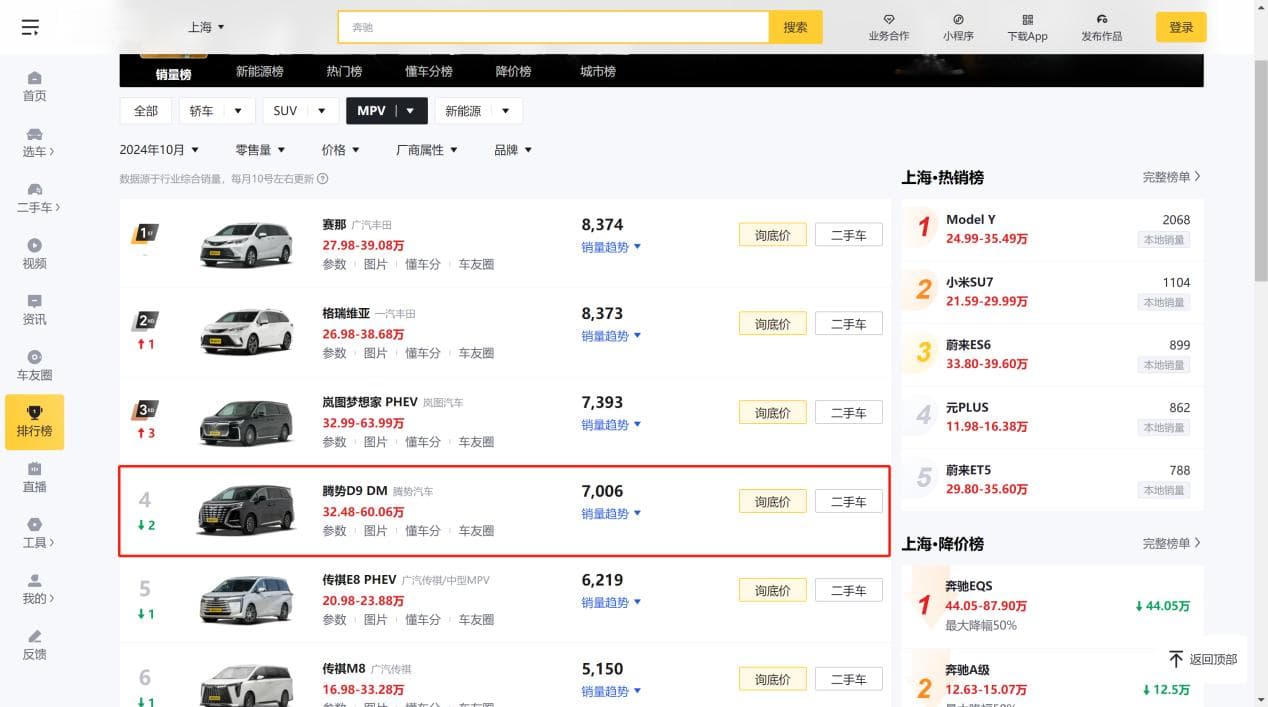The image size is (1268, 707).
Task: Open 价格 price filter dropdown
Action: pyautogui.click(x=340, y=150)
